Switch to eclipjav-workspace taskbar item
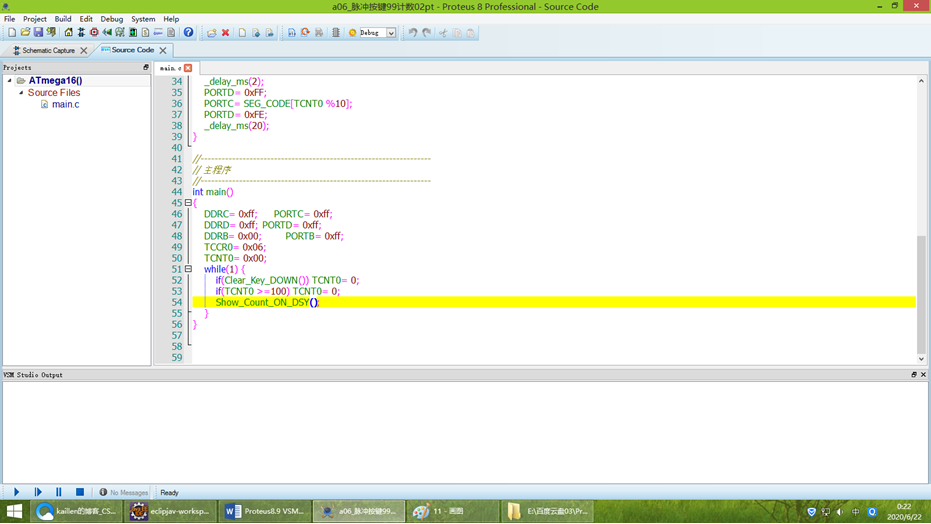The image size is (931, 524). click(x=171, y=511)
